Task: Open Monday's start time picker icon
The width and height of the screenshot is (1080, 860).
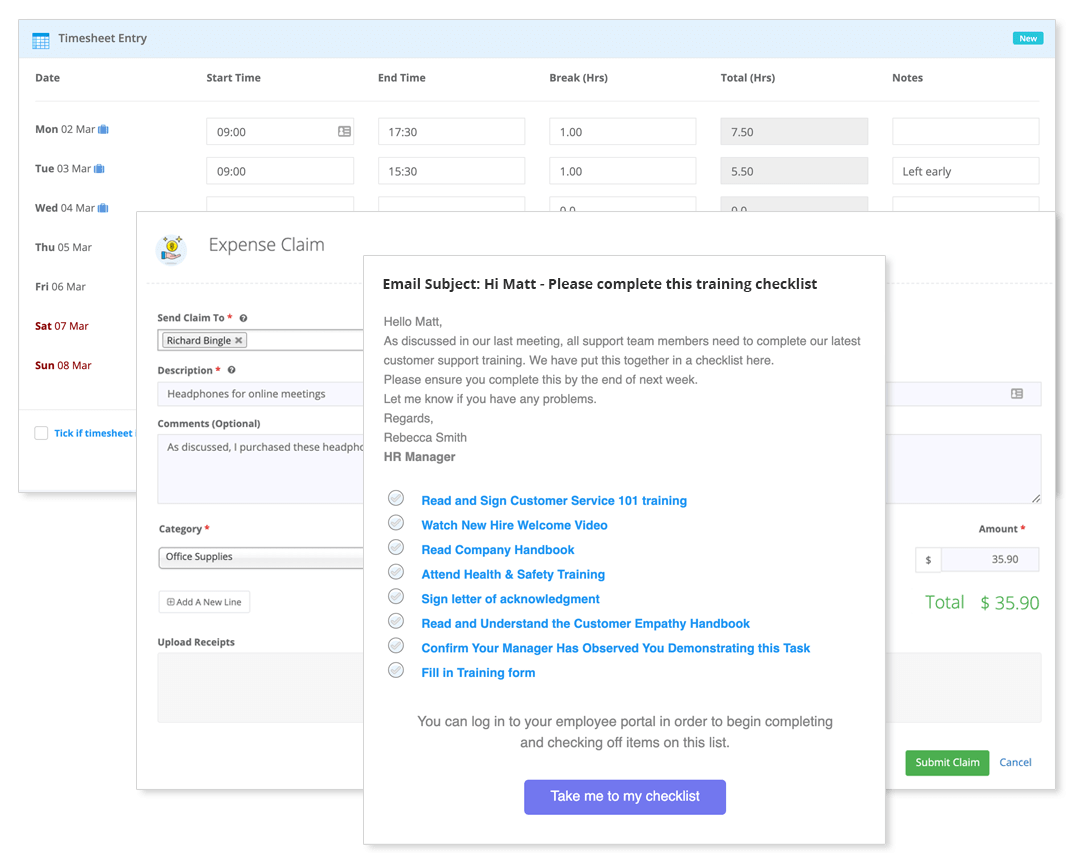Action: click(x=343, y=131)
